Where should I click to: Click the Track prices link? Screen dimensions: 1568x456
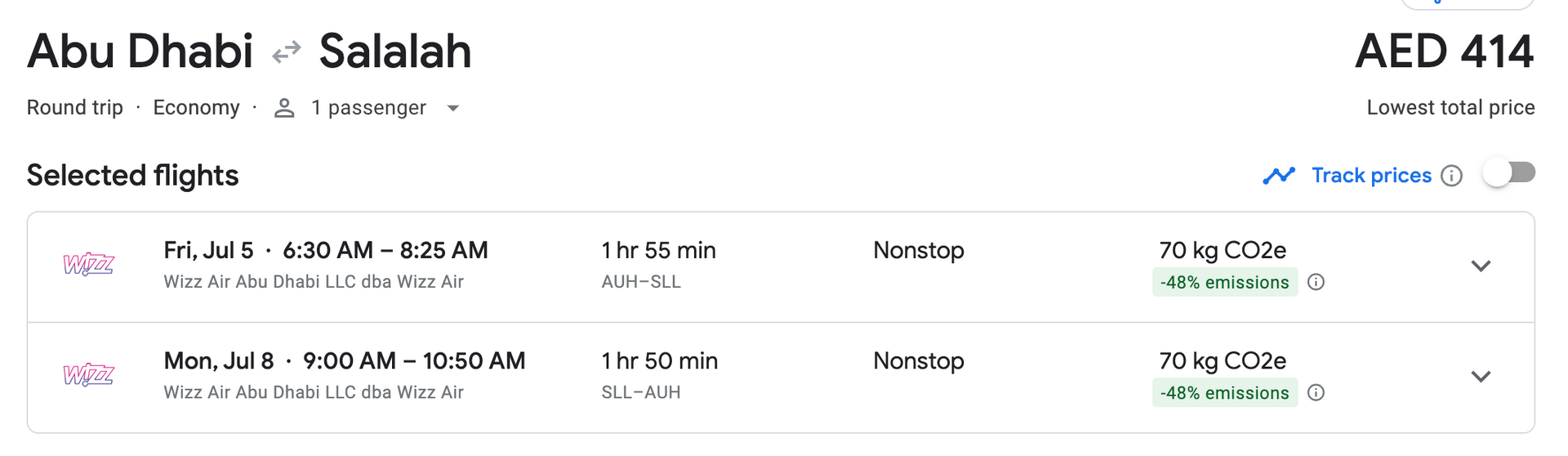(1371, 176)
